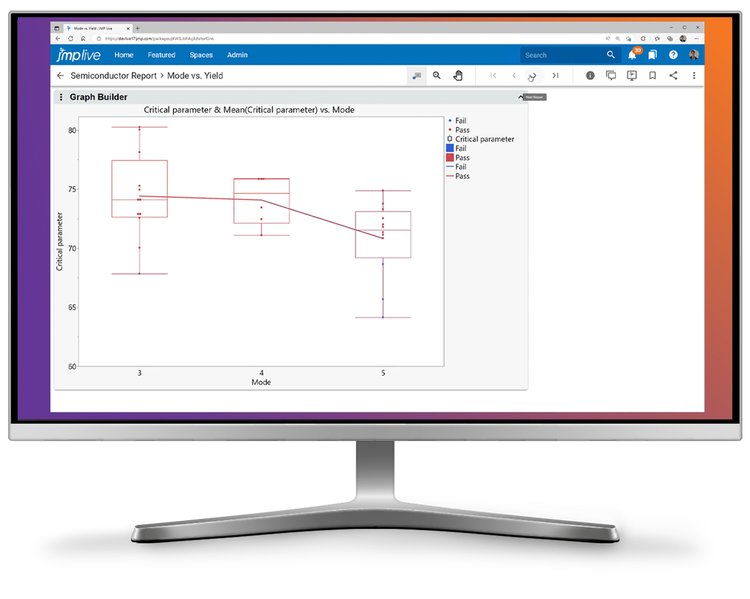This screenshot has height=599, width=750.
Task: Open the Home menu item
Action: [123, 55]
